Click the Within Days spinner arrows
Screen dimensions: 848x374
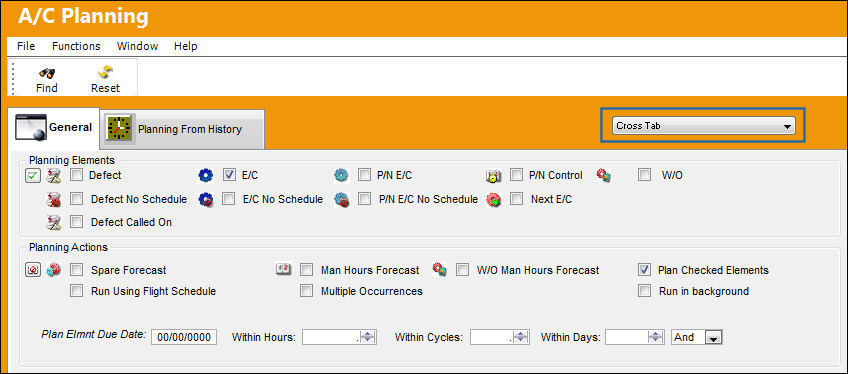(x=656, y=337)
